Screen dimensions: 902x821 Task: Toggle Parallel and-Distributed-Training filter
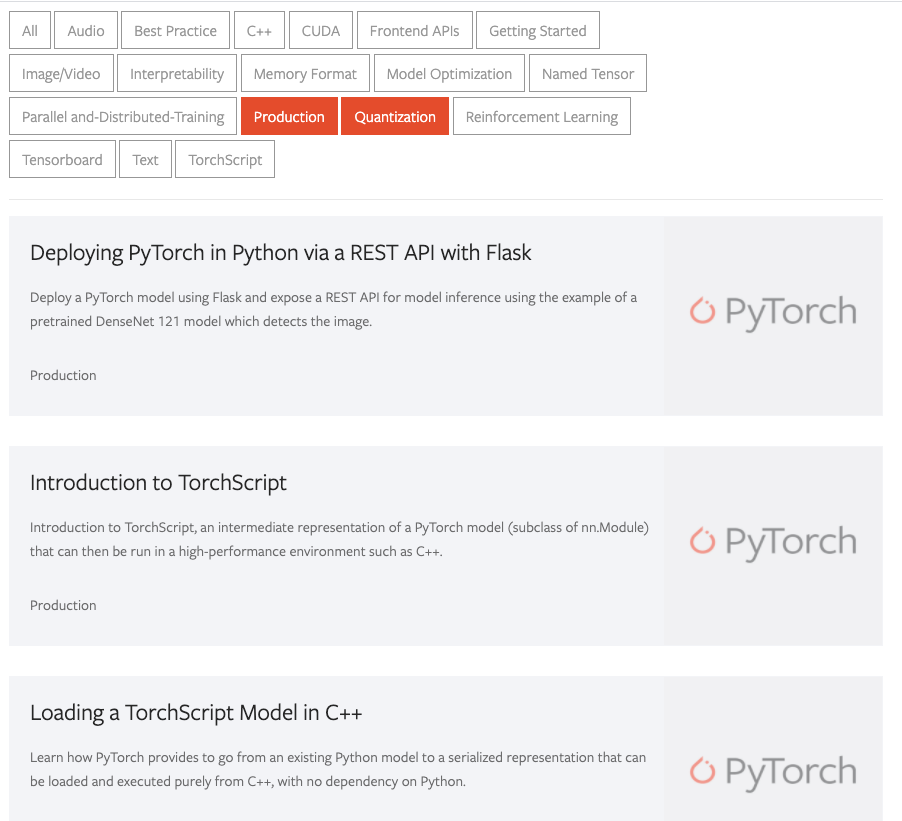click(x=123, y=117)
